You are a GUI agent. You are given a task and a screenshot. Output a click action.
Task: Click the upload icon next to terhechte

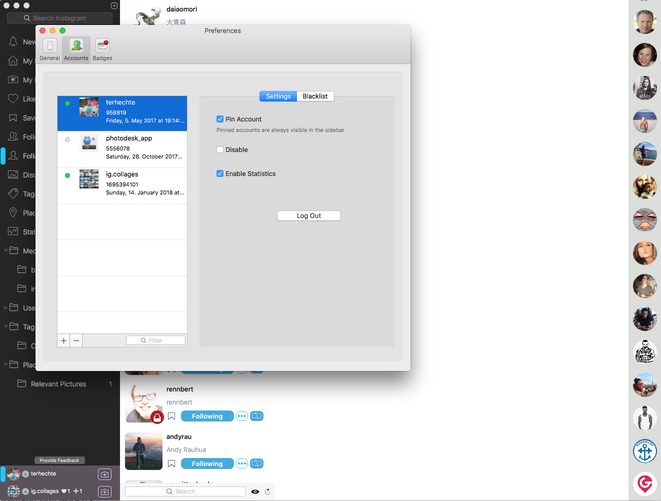[105, 474]
